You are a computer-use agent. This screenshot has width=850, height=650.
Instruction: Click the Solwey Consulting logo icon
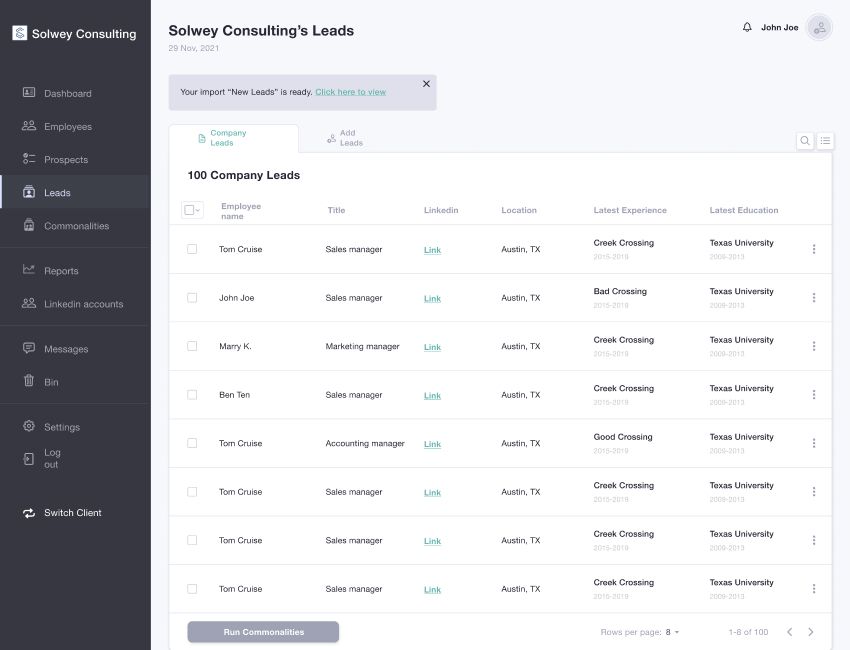pos(20,33)
